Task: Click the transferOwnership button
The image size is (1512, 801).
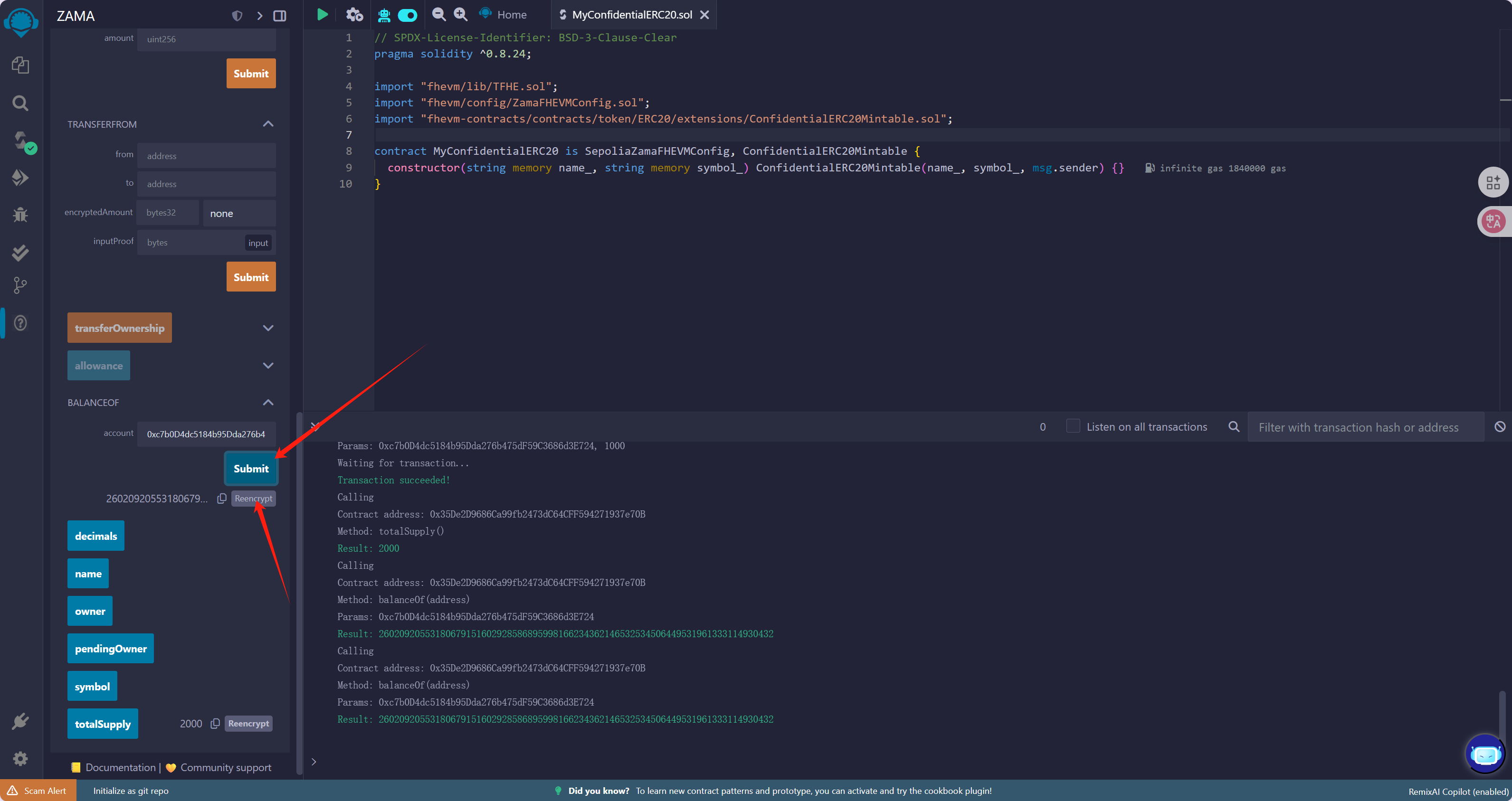Action: (x=120, y=328)
